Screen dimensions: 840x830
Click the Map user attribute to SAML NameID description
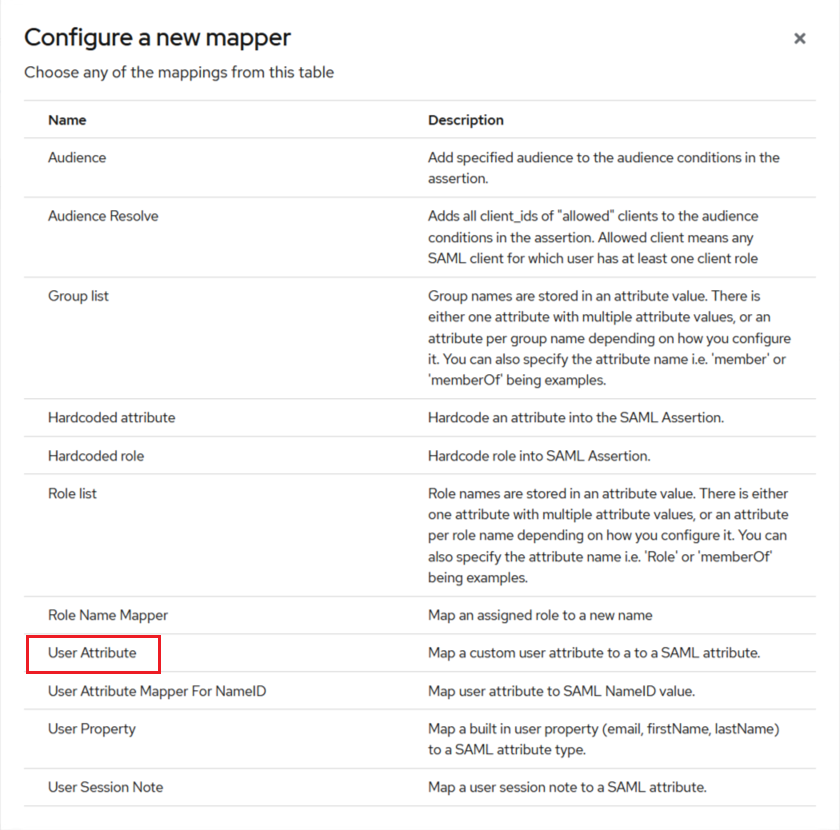[561, 691]
